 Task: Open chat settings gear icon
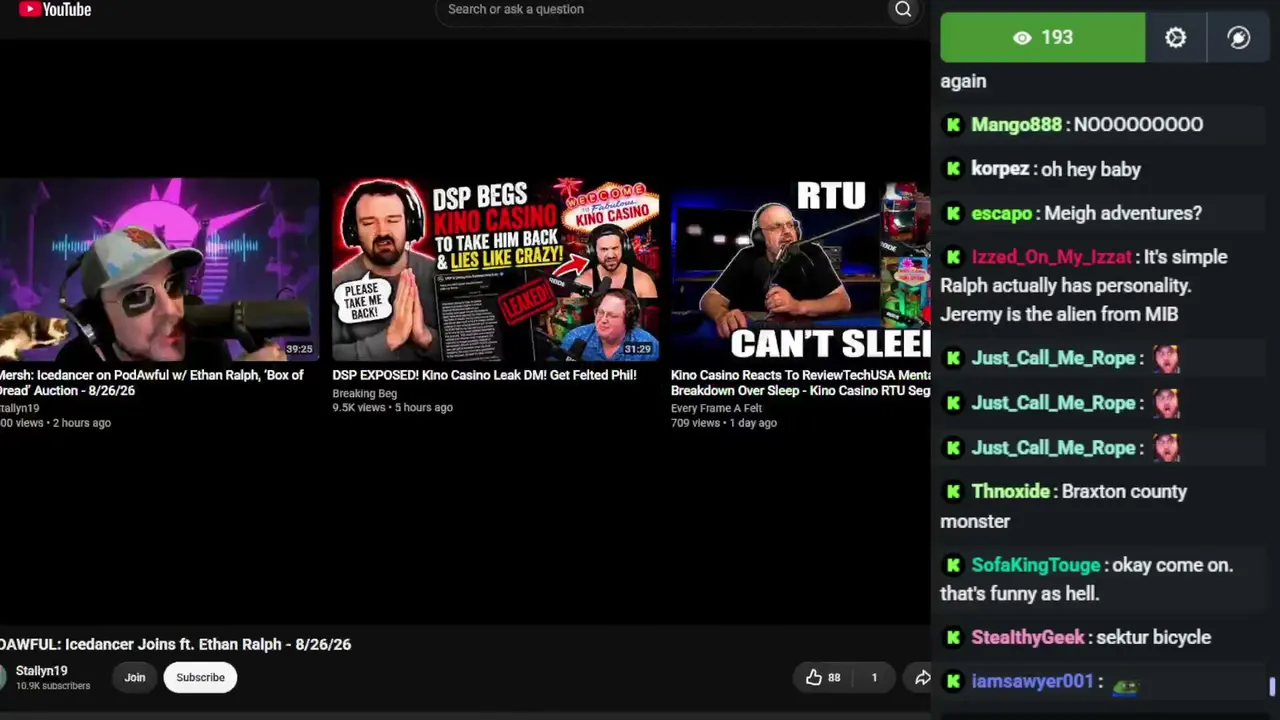pyautogui.click(x=1175, y=37)
